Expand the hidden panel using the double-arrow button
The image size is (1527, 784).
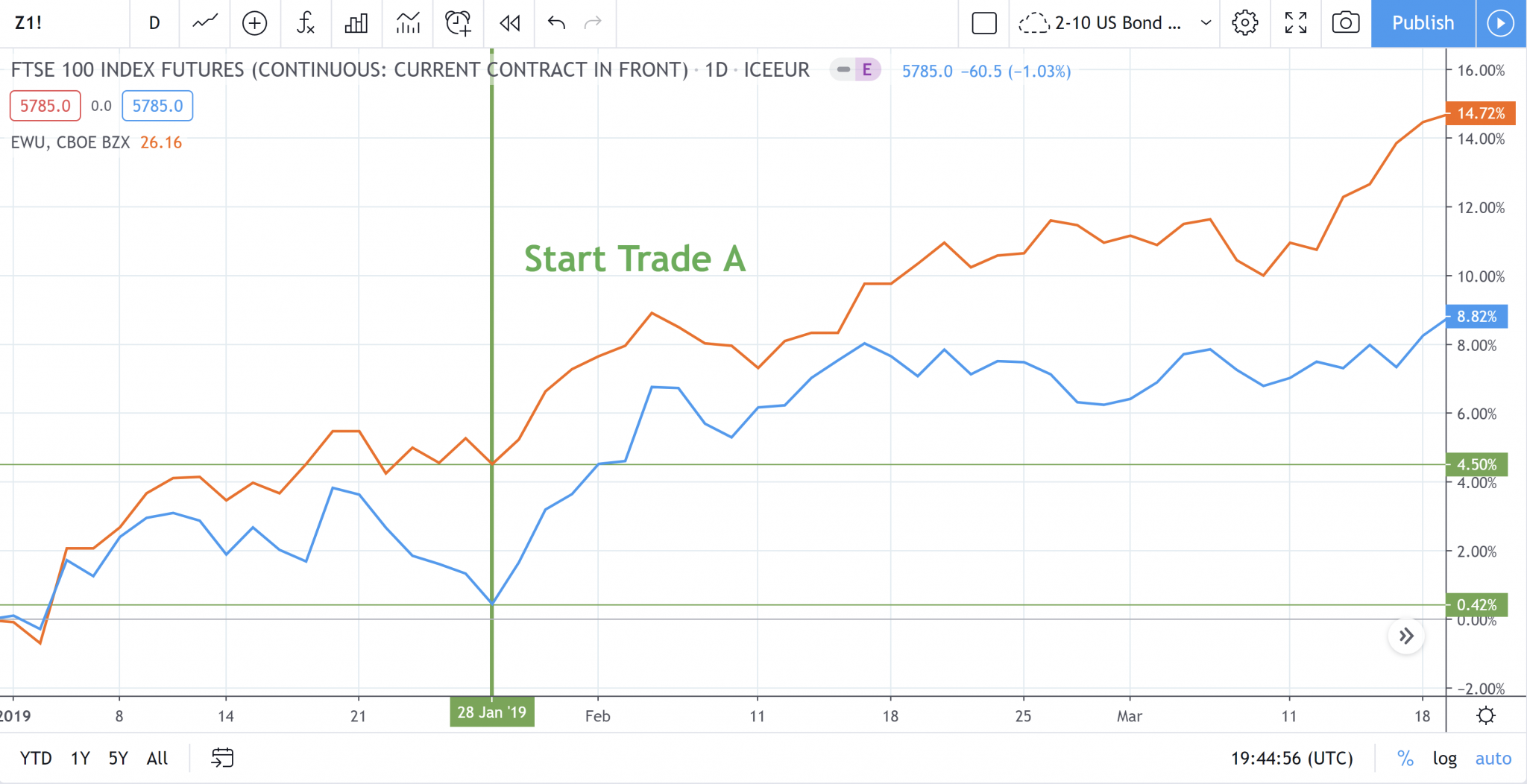(x=1407, y=636)
